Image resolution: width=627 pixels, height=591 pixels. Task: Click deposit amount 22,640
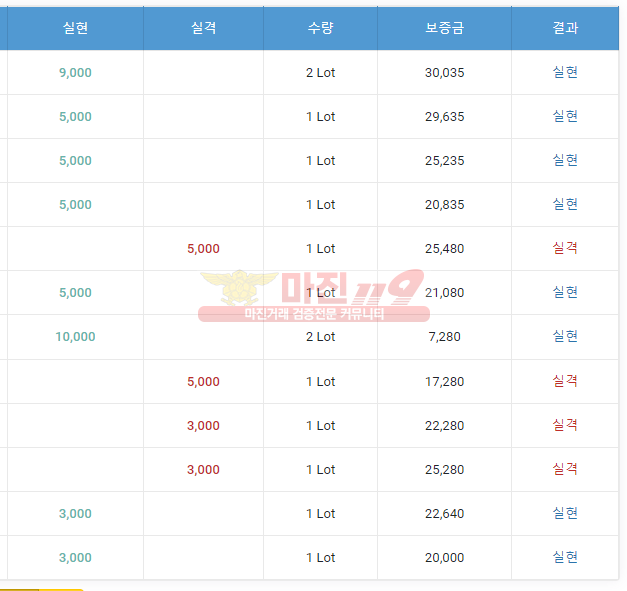pyautogui.click(x=444, y=513)
